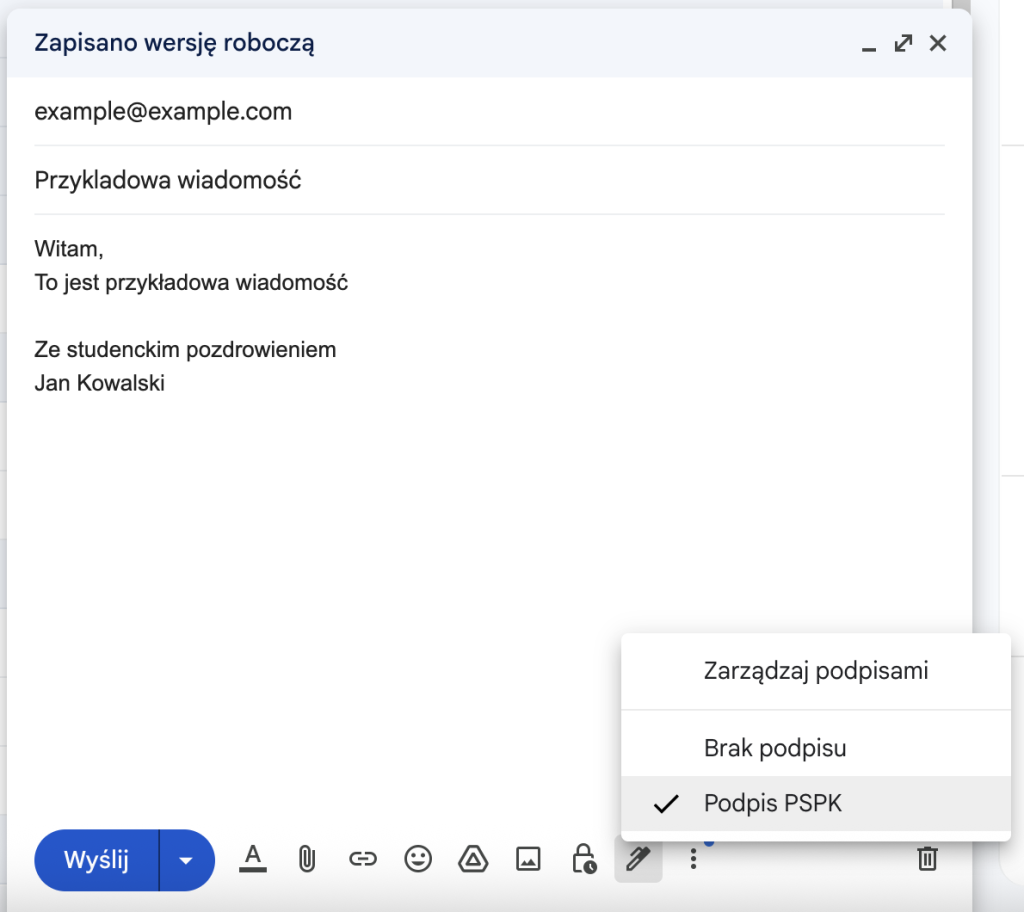Insert a photo with image icon
Image resolution: width=1024 pixels, height=912 pixels.
[528, 859]
